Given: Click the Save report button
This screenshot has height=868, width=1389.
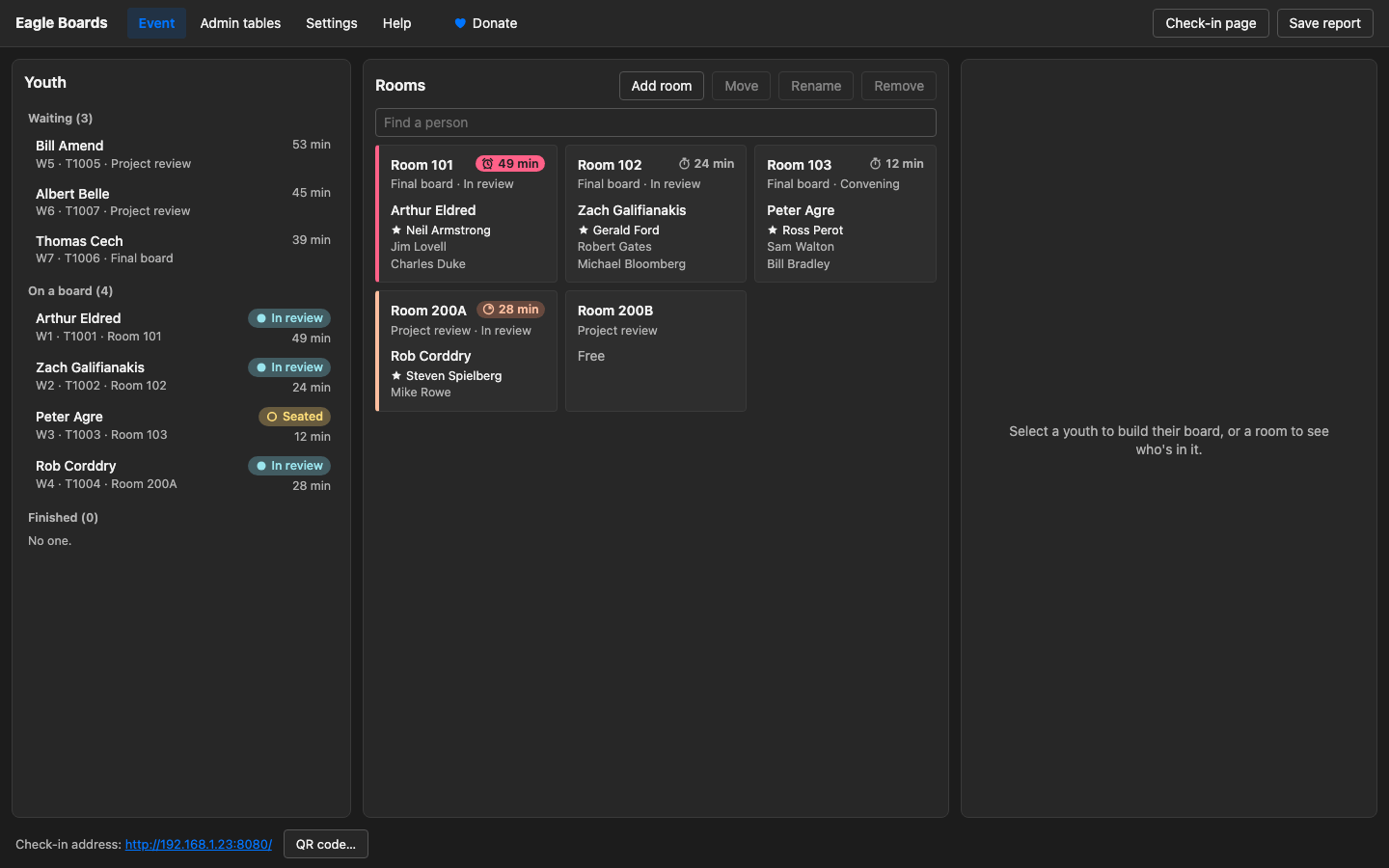Looking at the screenshot, I should point(1325,23).
